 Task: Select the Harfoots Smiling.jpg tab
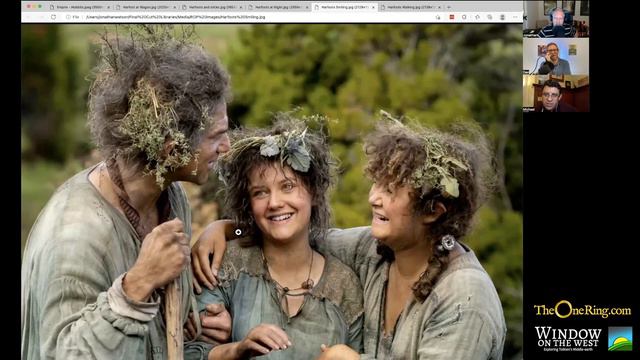click(x=344, y=7)
